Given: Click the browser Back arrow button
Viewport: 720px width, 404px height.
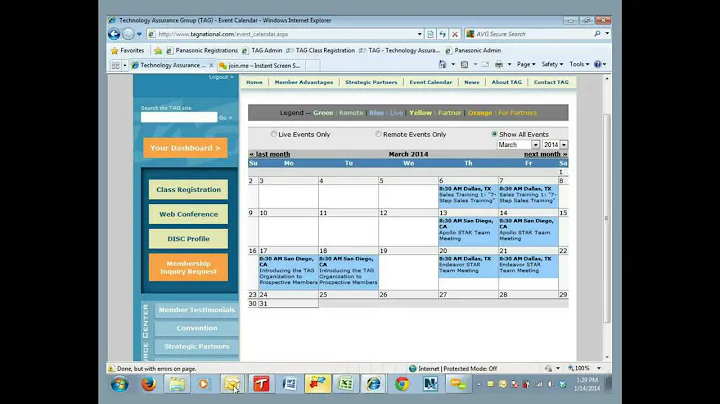Looking at the screenshot, I should pos(114,34).
